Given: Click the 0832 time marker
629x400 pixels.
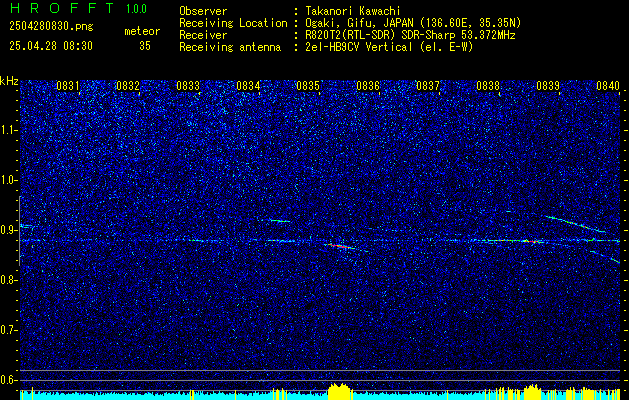Looking at the screenshot, I should 128,86.
